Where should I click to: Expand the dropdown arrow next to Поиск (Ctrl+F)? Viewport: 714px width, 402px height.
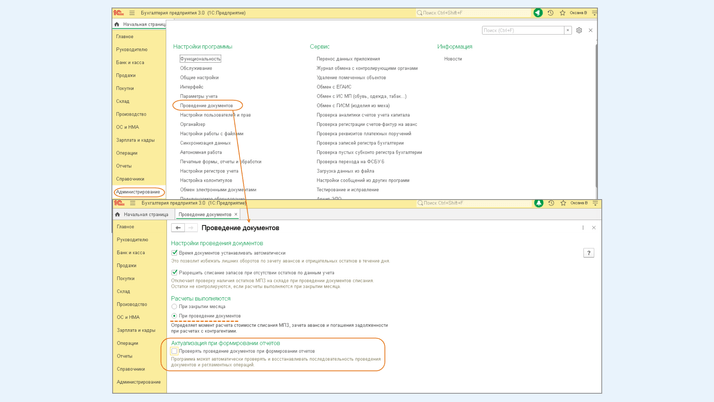(568, 31)
